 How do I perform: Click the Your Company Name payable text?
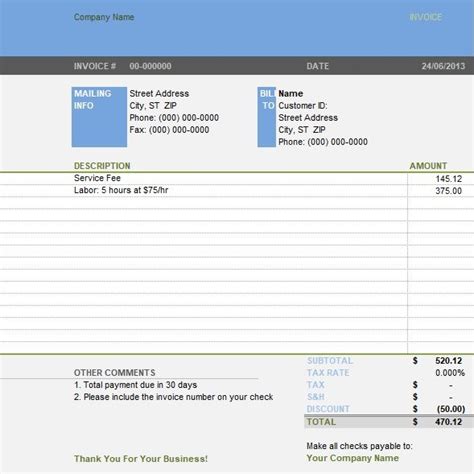[353, 458]
